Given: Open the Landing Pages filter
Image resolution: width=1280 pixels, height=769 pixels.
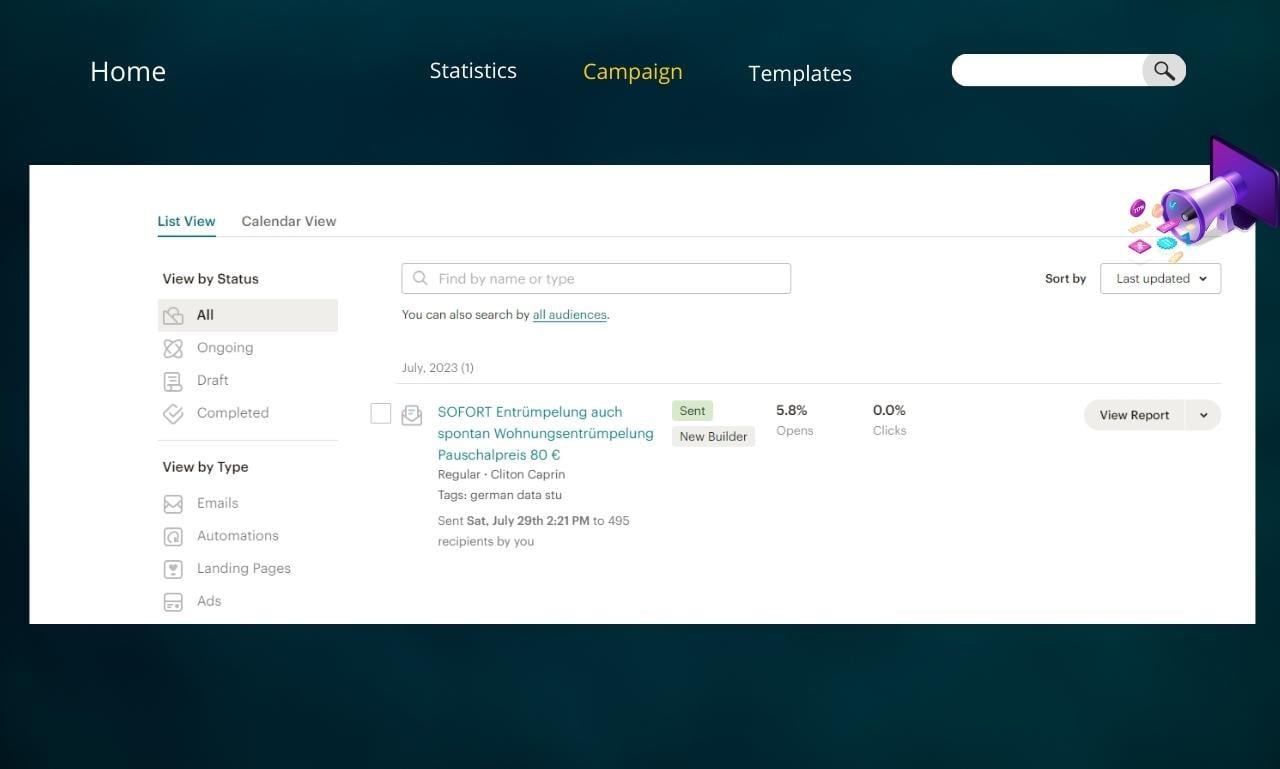Looking at the screenshot, I should (243, 568).
